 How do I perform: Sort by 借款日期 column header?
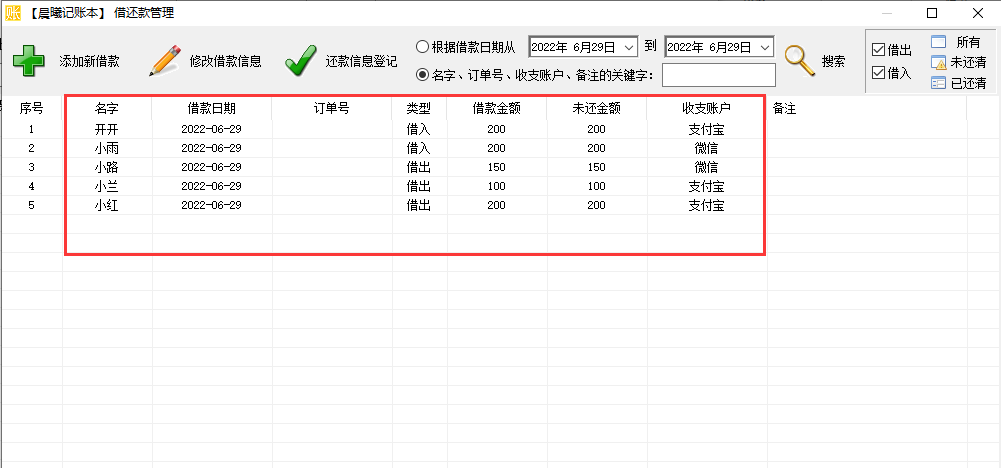(x=211, y=109)
